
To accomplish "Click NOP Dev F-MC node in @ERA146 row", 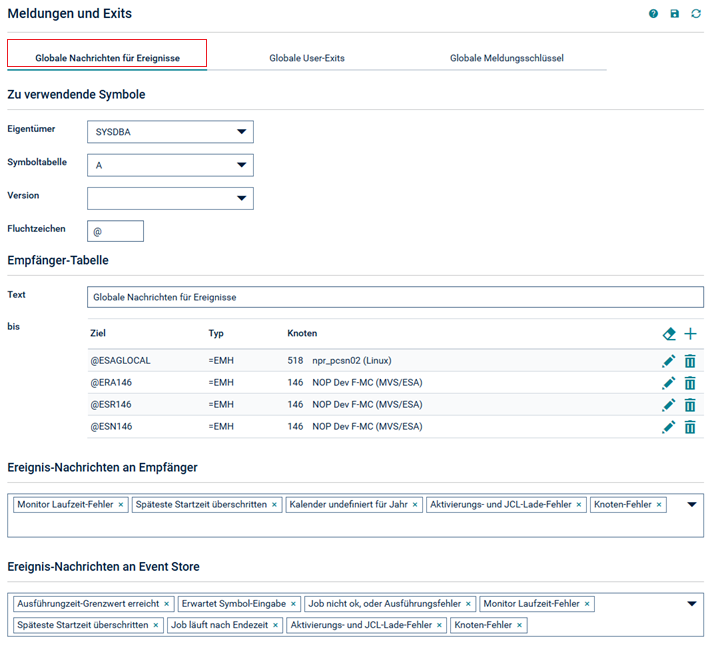I will click(367, 382).
